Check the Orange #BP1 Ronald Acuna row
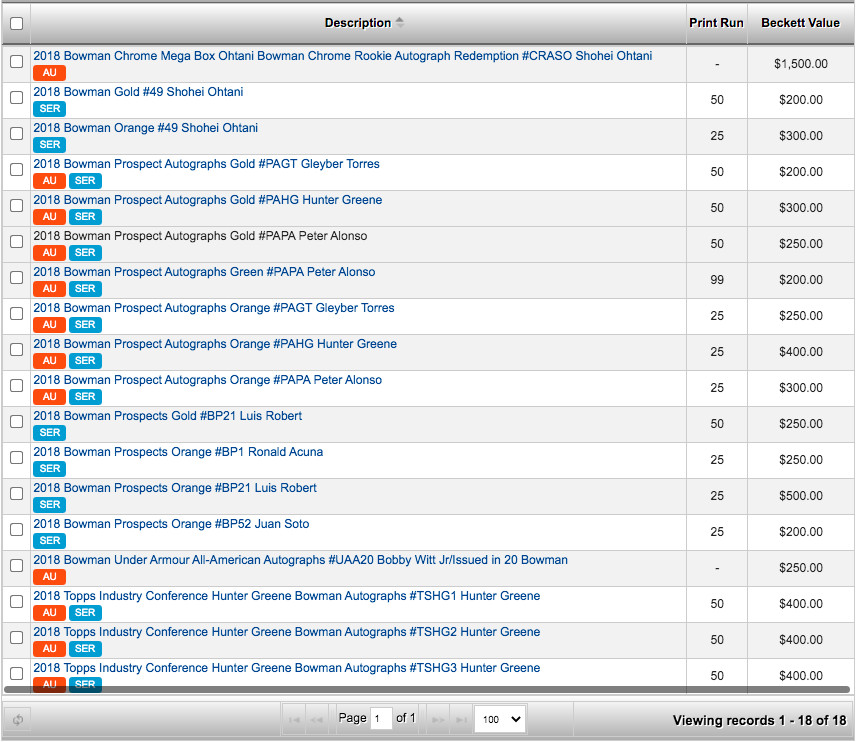Image resolution: width=857 pixels, height=742 pixels. [16, 457]
